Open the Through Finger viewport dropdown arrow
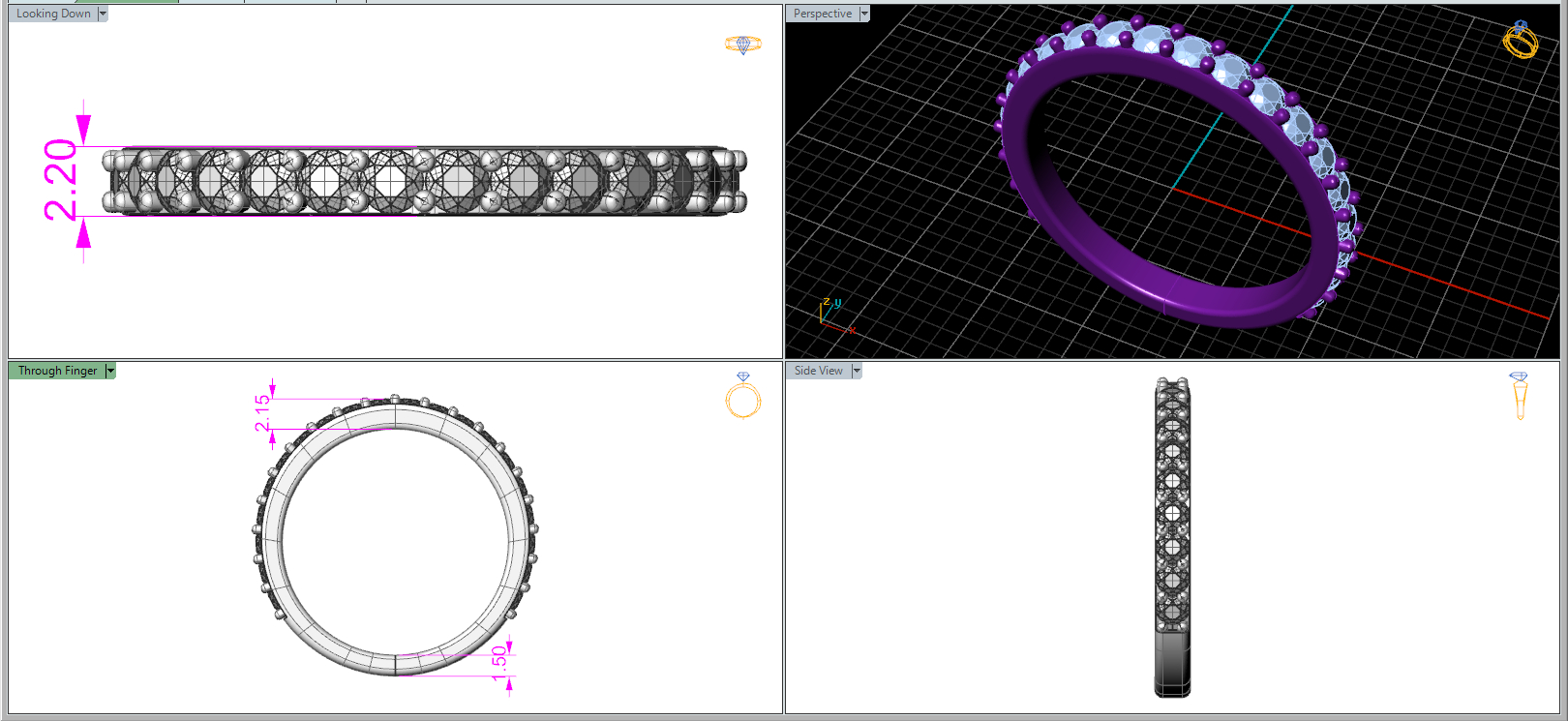Screen dimensions: 1568x721 point(110,371)
